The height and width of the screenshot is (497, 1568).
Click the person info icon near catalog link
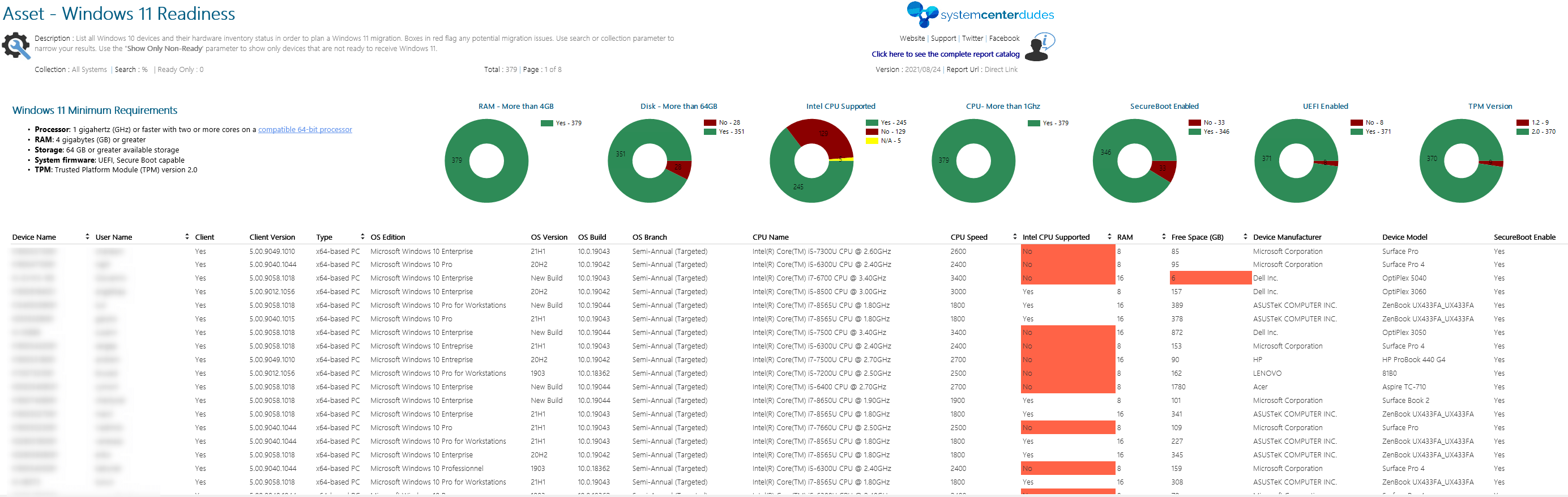pos(1040,48)
